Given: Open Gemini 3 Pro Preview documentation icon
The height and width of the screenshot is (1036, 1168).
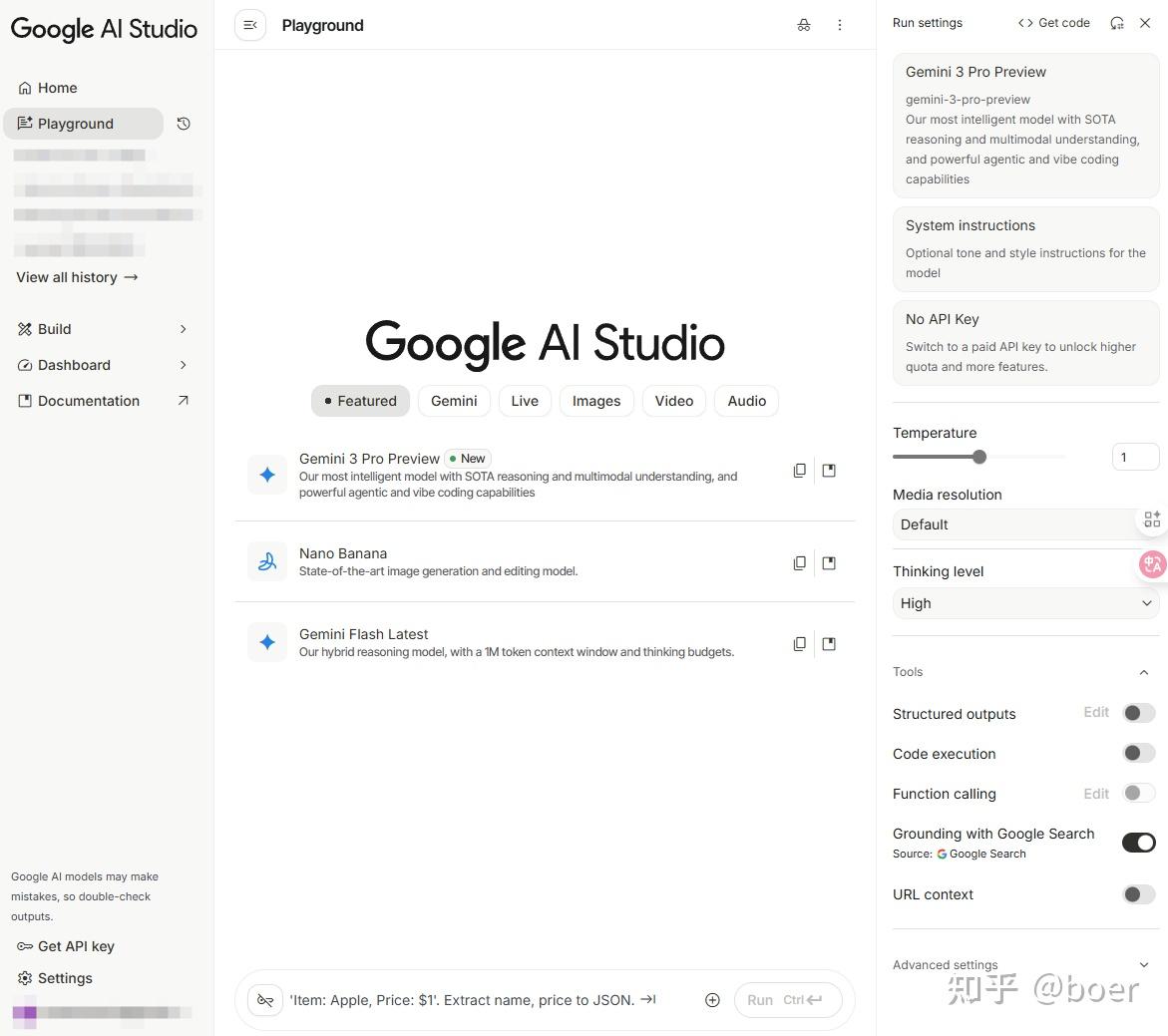Looking at the screenshot, I should click(828, 471).
